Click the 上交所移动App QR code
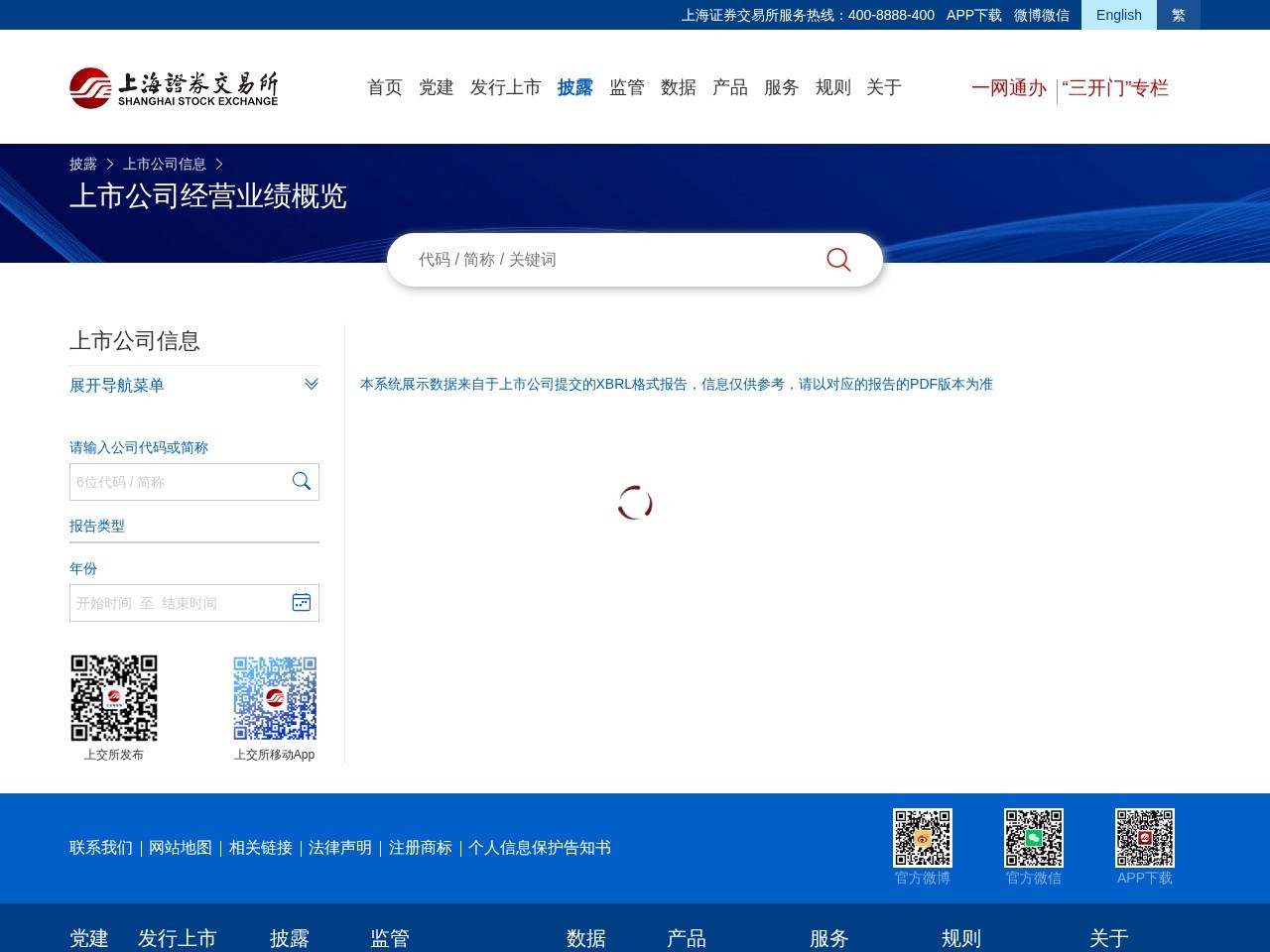Screen dimensions: 1270x952 [x=275, y=698]
